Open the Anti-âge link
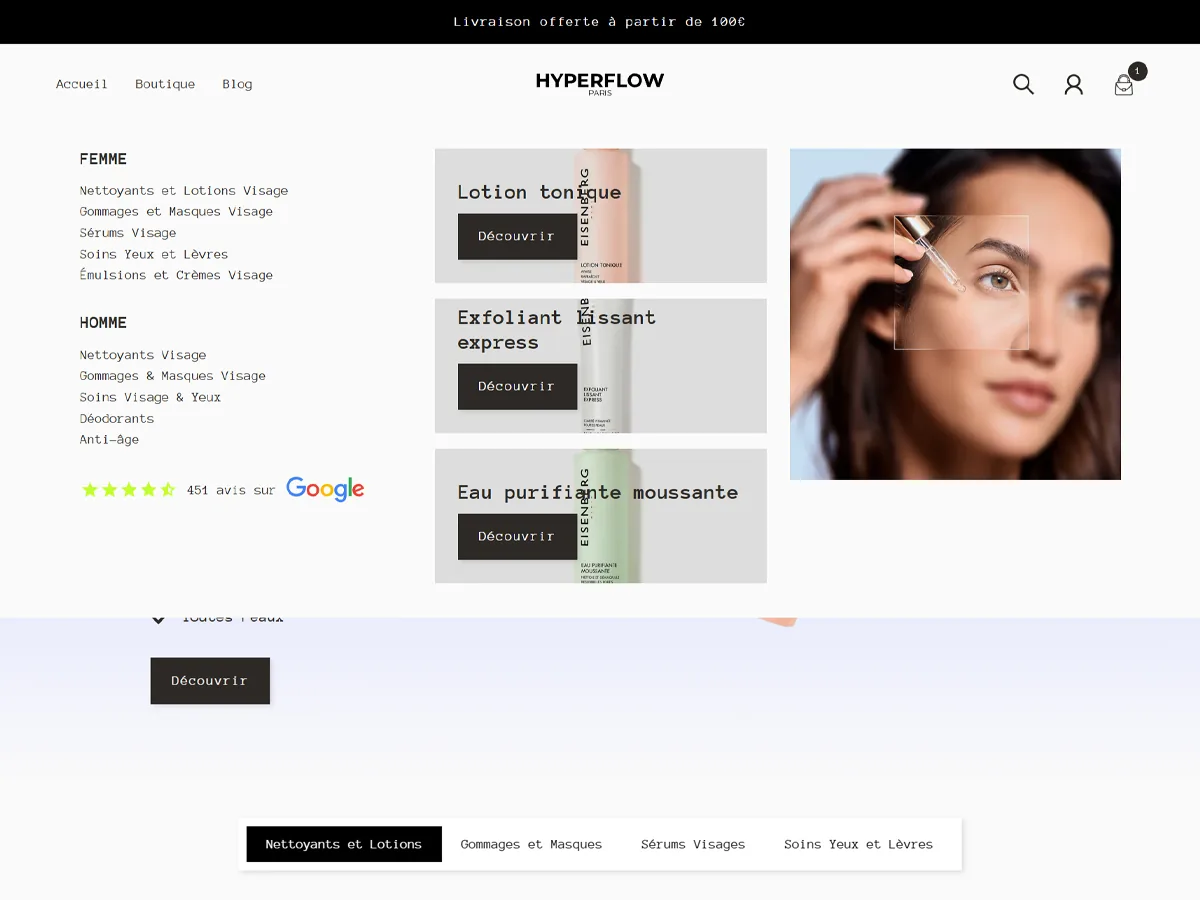 point(109,439)
